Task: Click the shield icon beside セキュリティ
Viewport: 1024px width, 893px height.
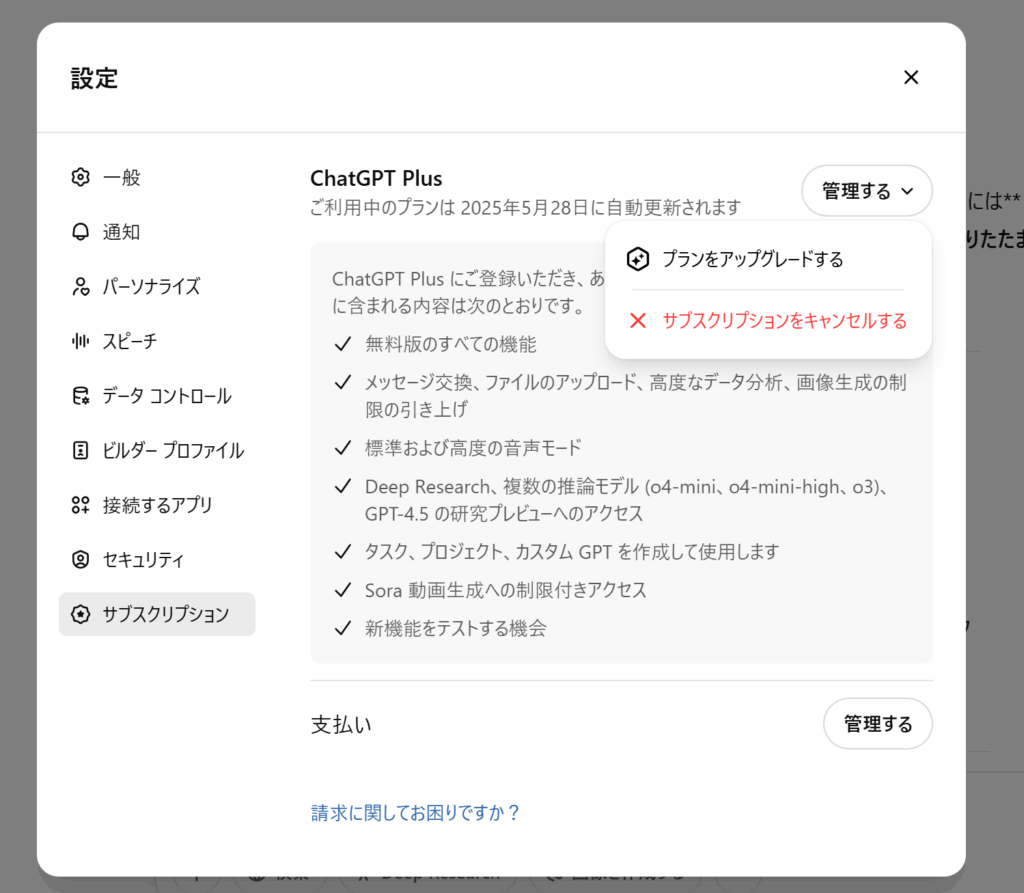Action: click(80, 560)
